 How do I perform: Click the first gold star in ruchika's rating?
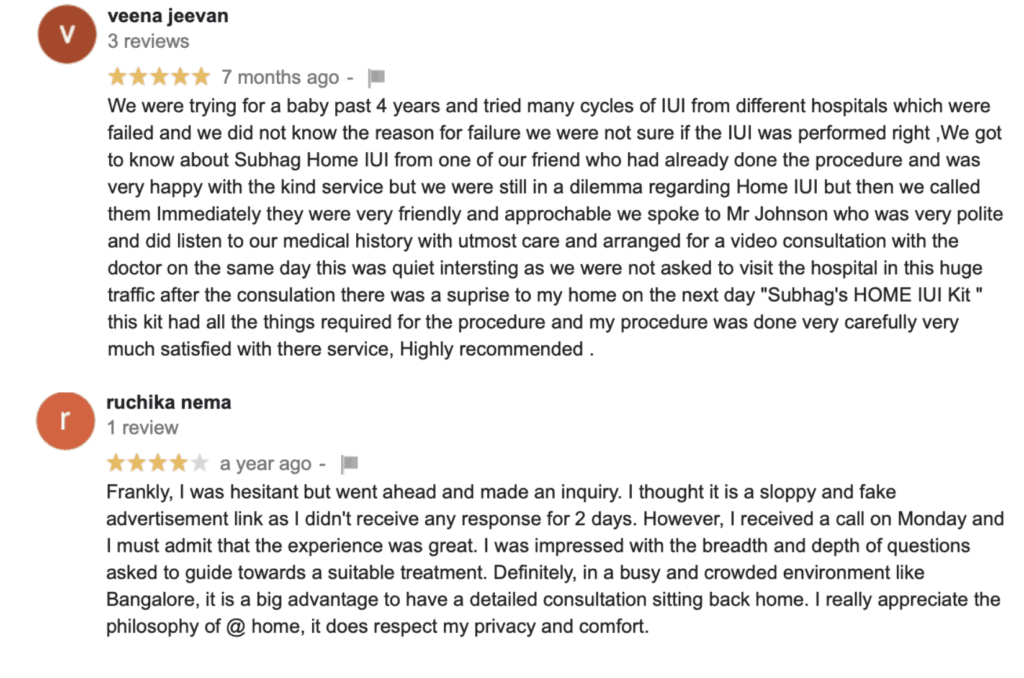point(116,463)
